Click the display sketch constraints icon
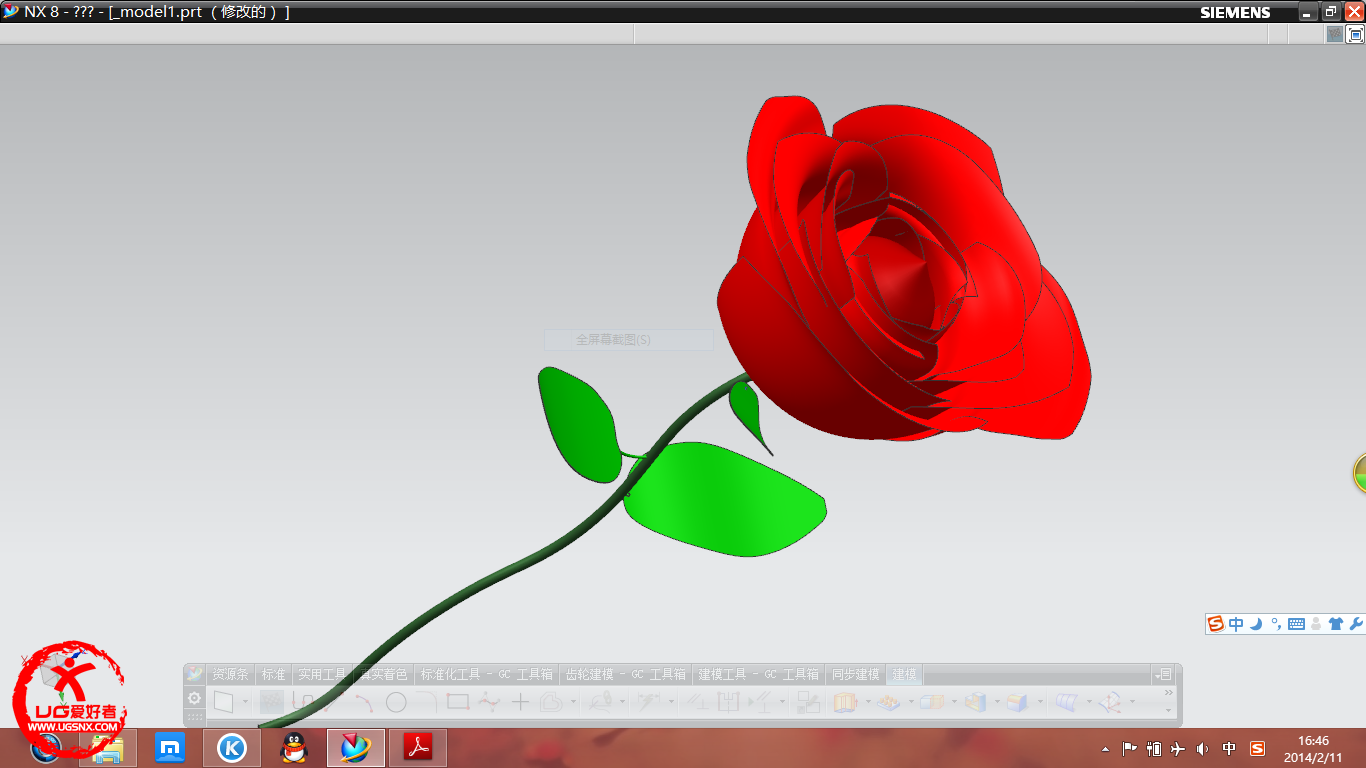The height and width of the screenshot is (768, 1366). coord(760,702)
